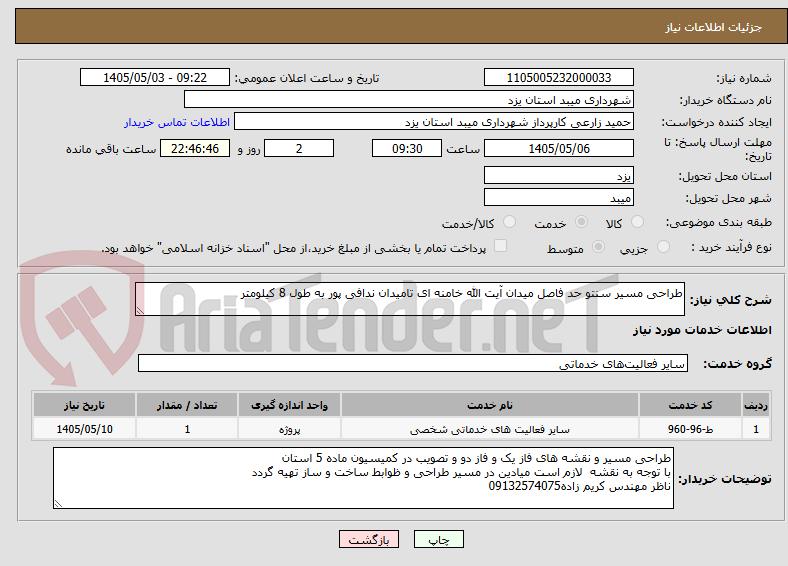Click the label شماره نیاز
788x566 pixels.
744,78
